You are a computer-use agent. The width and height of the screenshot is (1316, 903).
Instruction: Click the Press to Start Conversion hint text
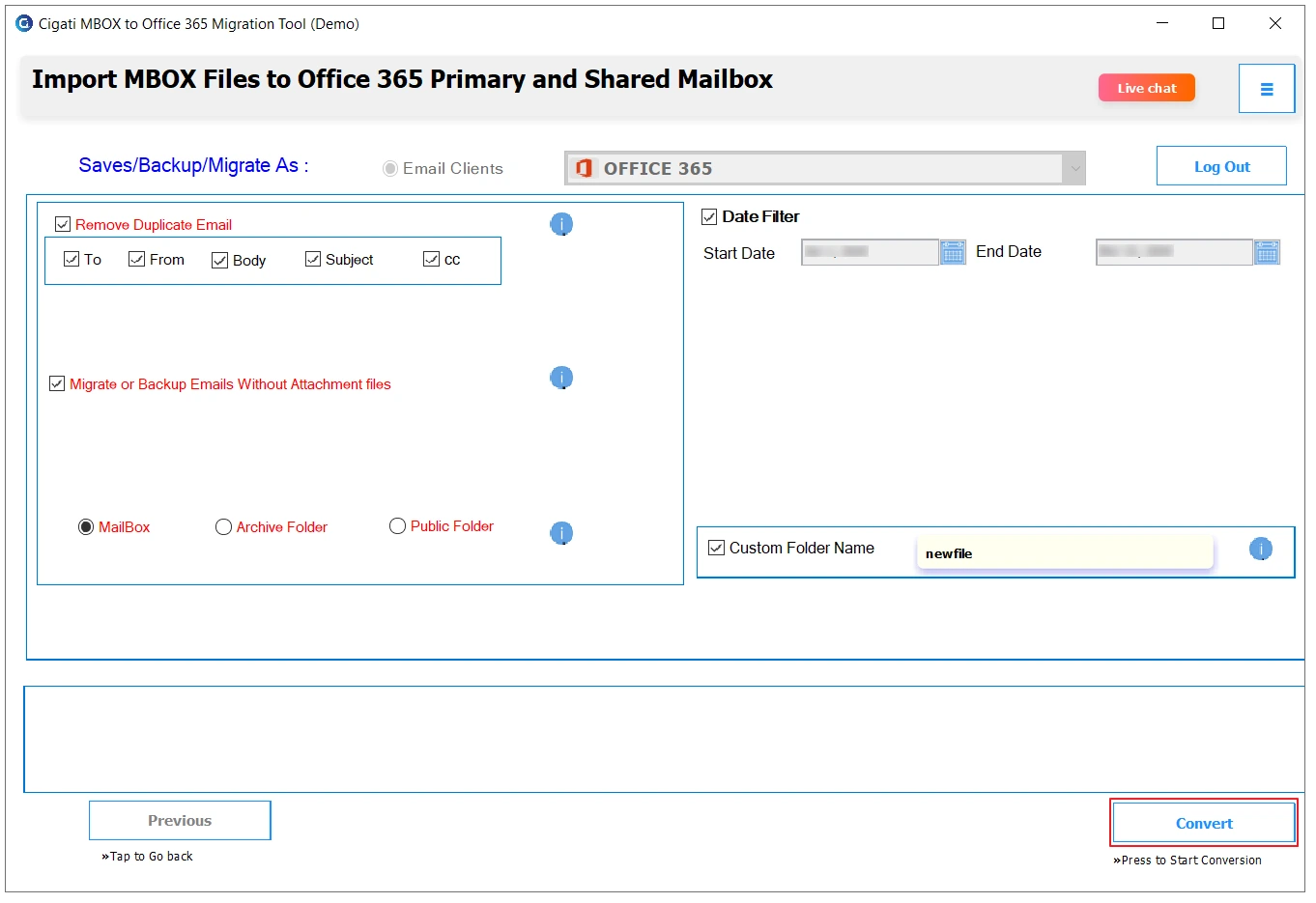pos(1187,860)
